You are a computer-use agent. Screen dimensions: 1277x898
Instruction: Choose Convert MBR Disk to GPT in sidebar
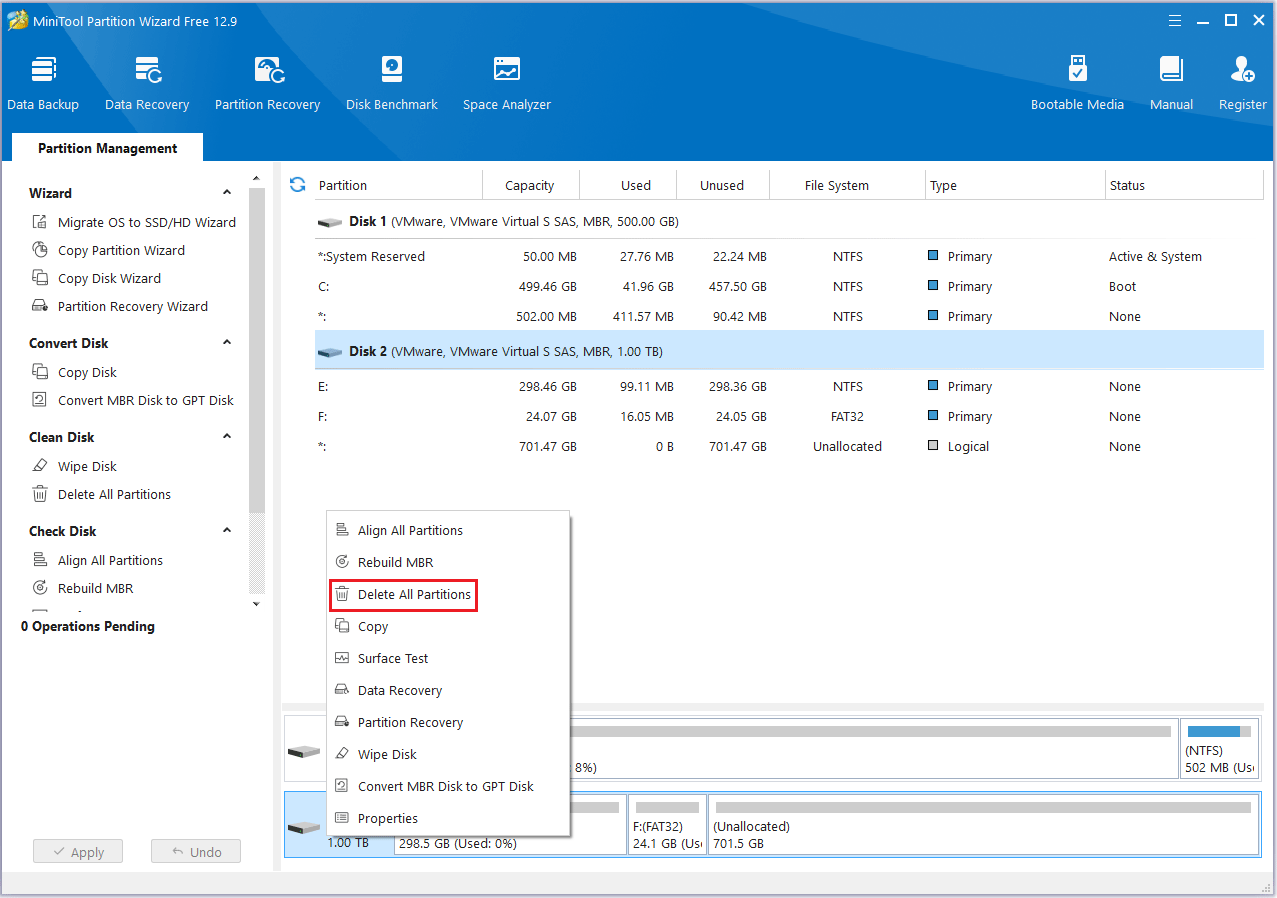point(133,400)
